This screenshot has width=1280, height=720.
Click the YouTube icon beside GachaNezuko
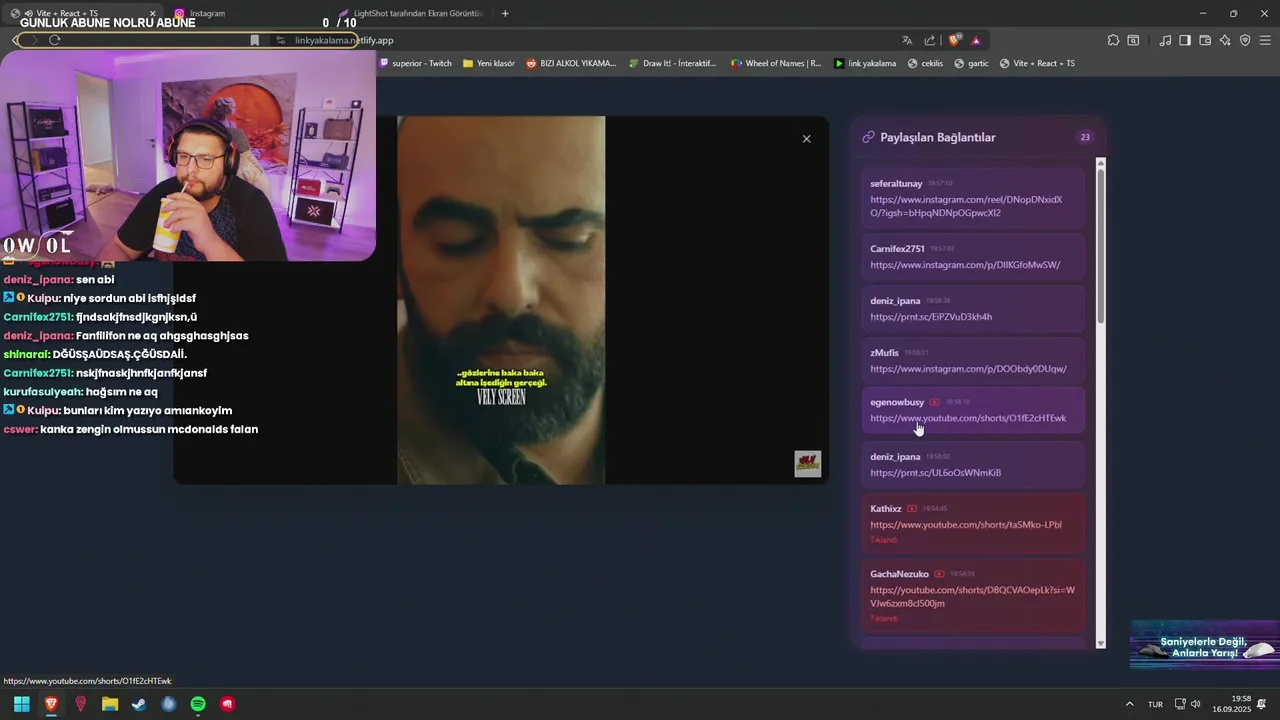coord(939,574)
